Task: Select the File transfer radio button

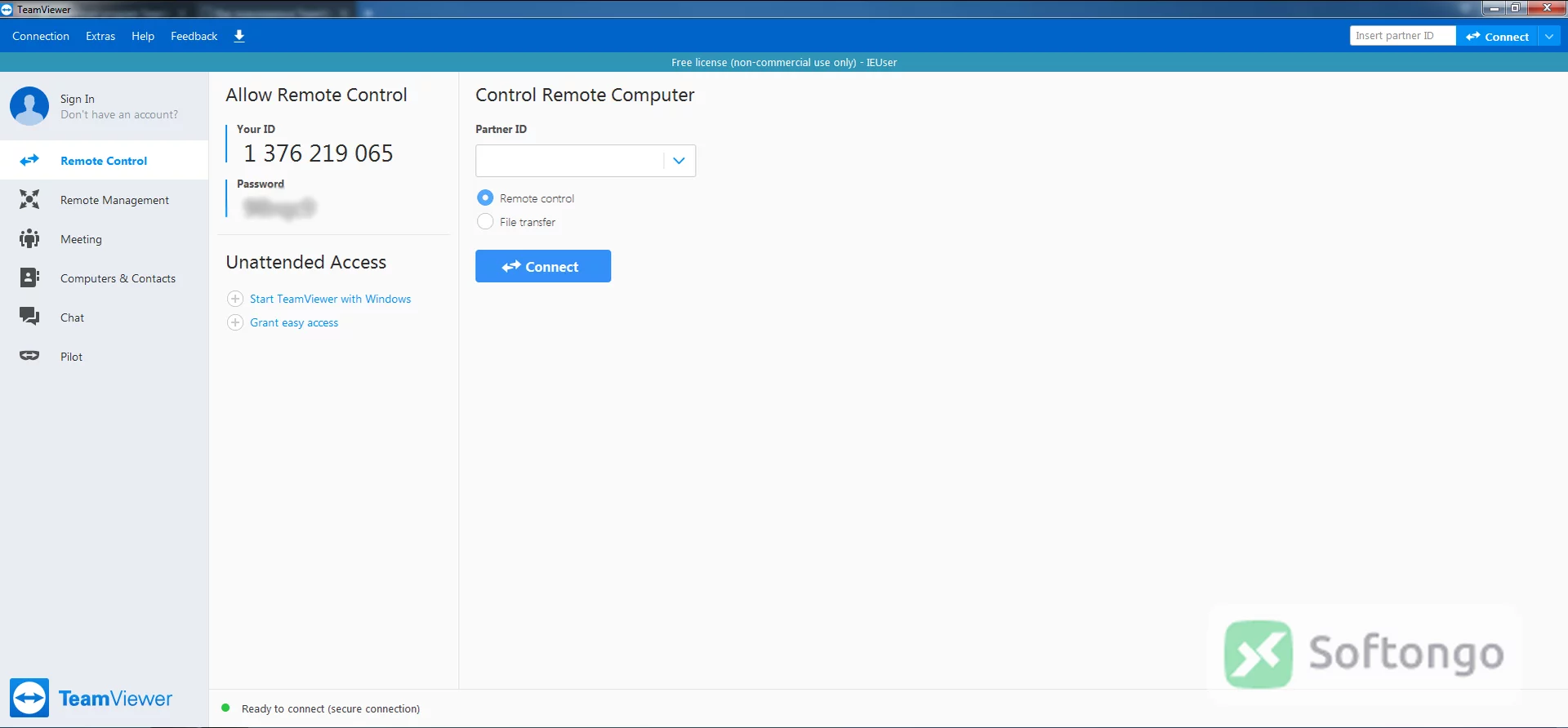Action: click(x=485, y=221)
